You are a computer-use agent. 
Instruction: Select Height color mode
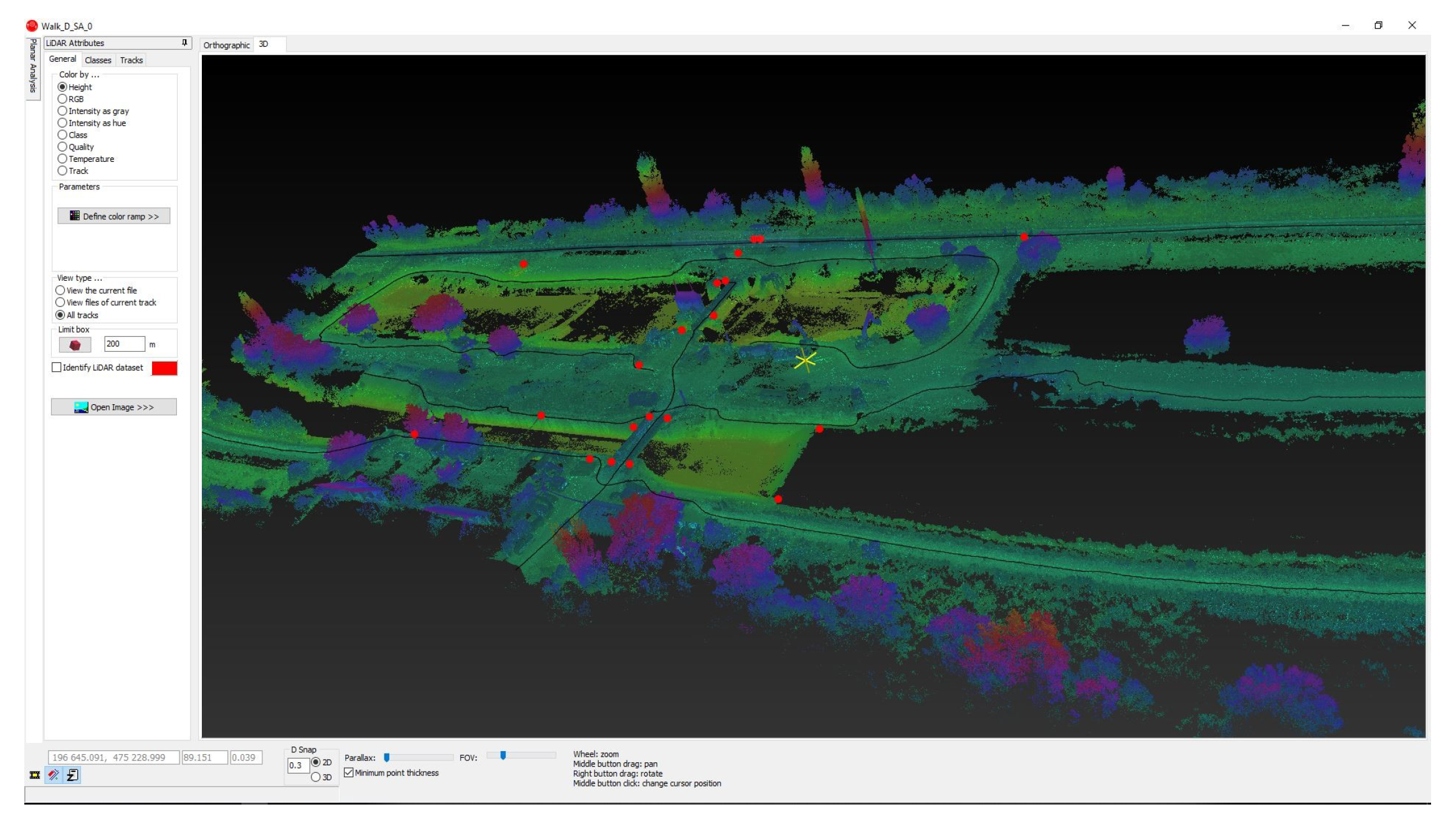tap(62, 87)
